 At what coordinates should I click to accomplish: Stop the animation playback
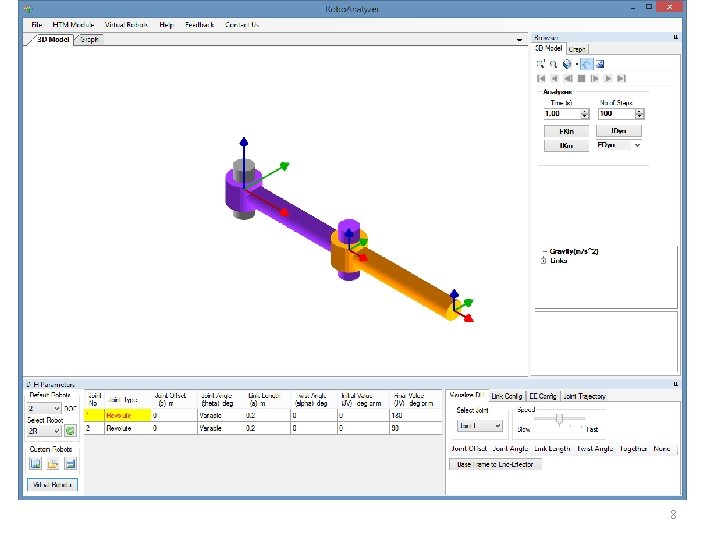581,79
